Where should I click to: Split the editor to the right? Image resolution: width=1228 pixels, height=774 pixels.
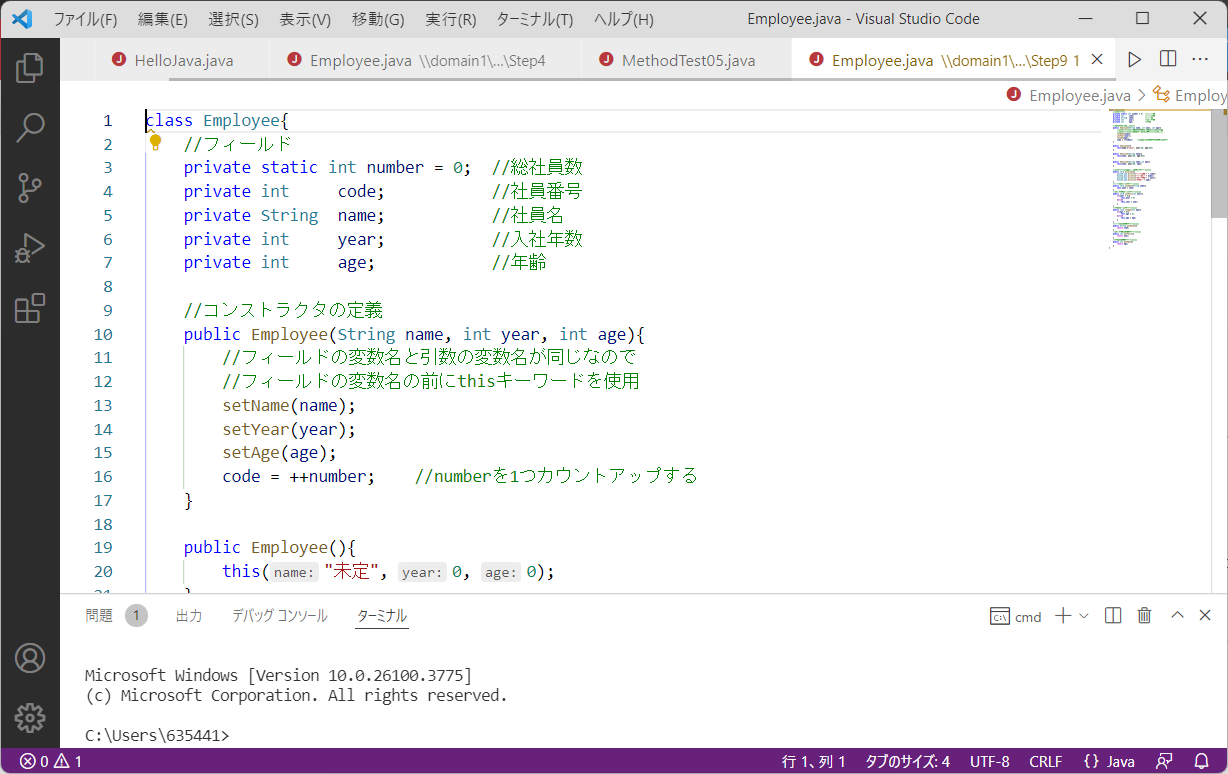[x=1168, y=60]
